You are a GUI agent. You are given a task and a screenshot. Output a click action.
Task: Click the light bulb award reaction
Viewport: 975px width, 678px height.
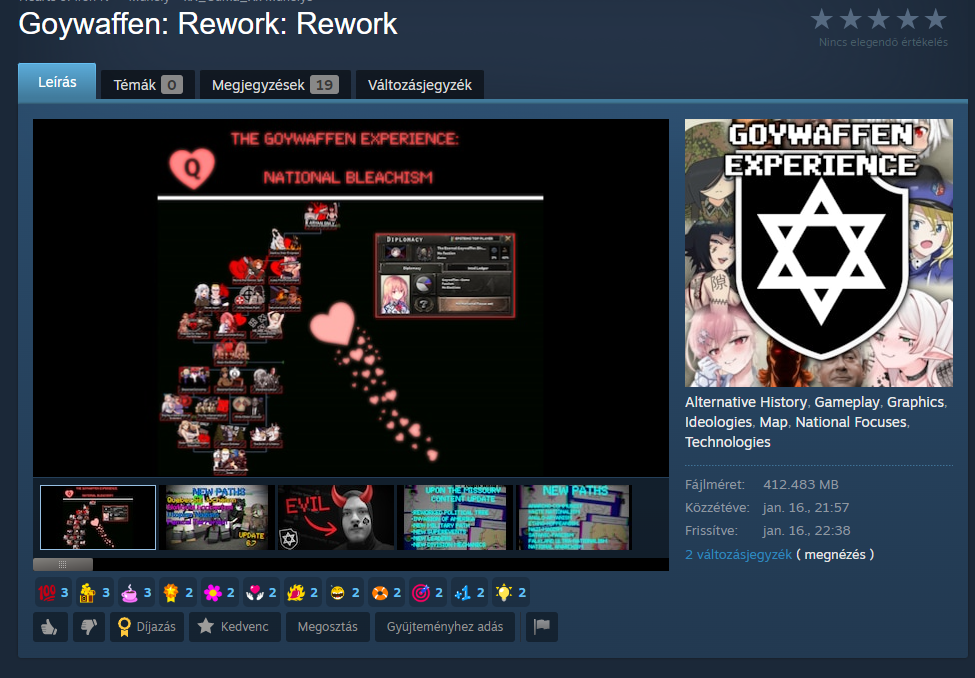504,593
